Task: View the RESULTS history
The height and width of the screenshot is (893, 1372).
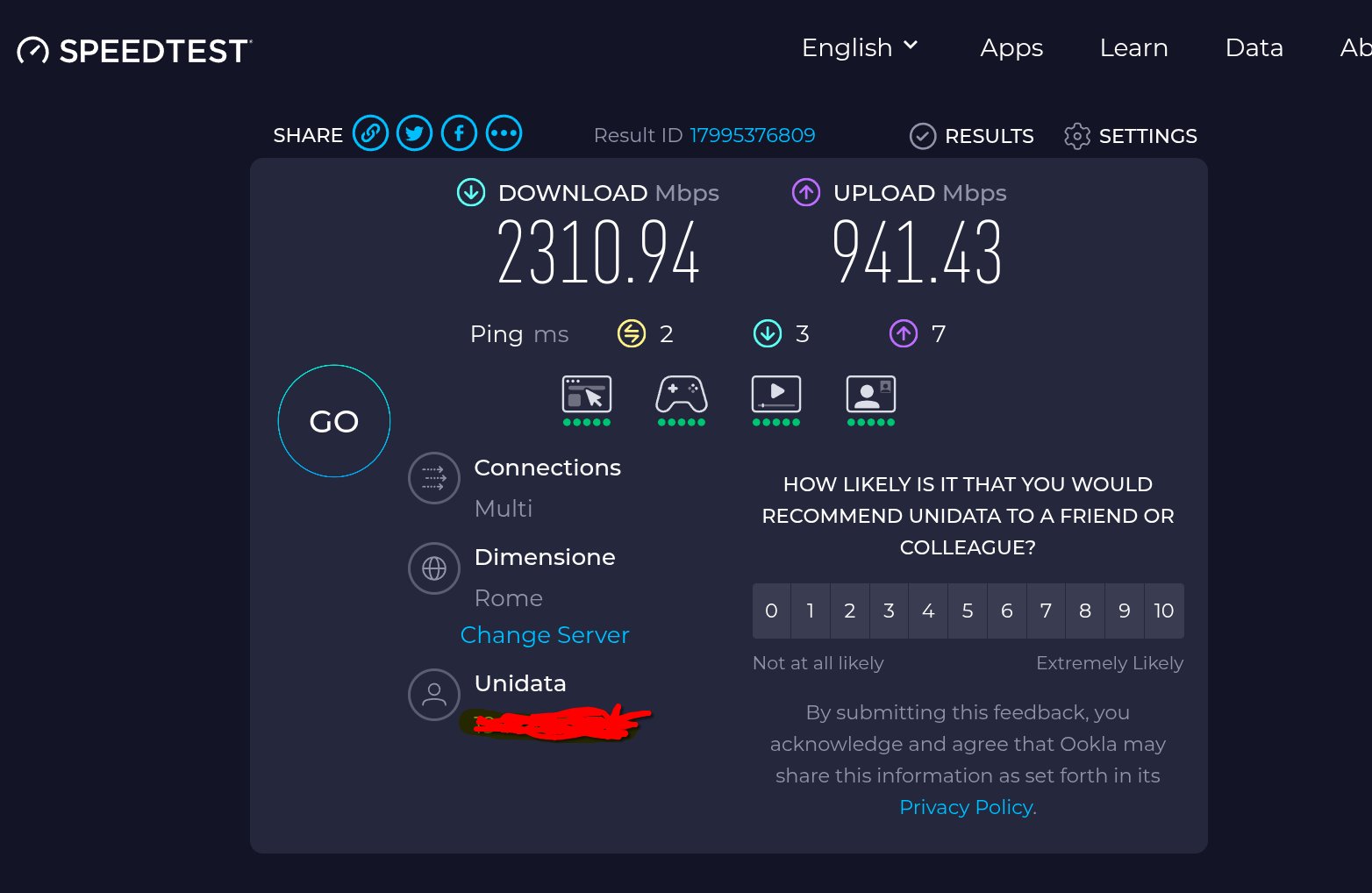Action: coord(972,136)
